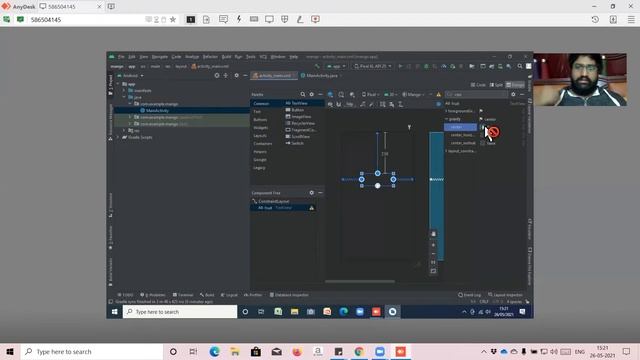Select Text category in Palette

pos(257,111)
